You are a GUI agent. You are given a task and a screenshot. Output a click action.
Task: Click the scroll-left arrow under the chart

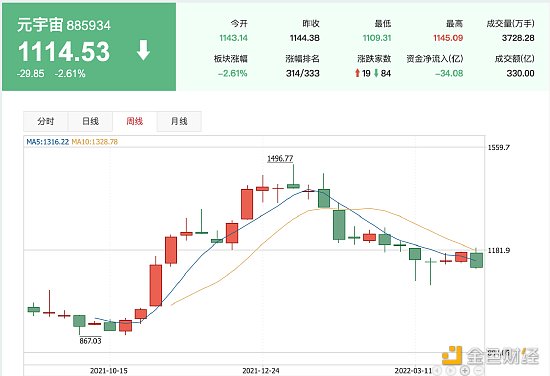tap(437, 371)
